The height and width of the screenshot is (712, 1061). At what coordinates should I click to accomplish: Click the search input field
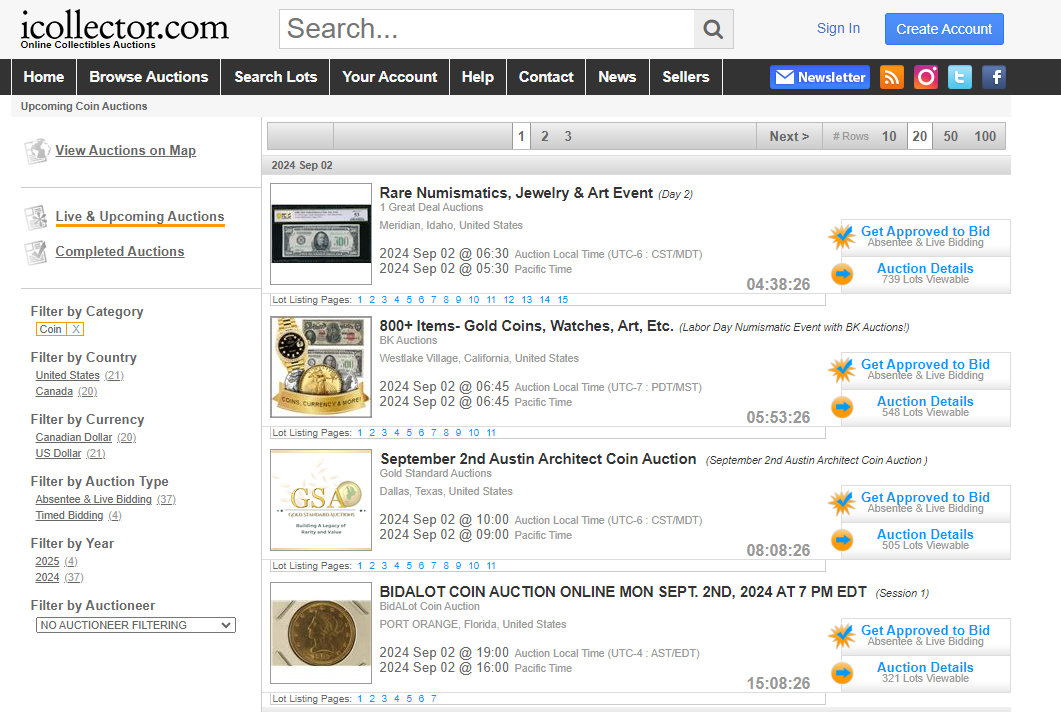coord(486,30)
